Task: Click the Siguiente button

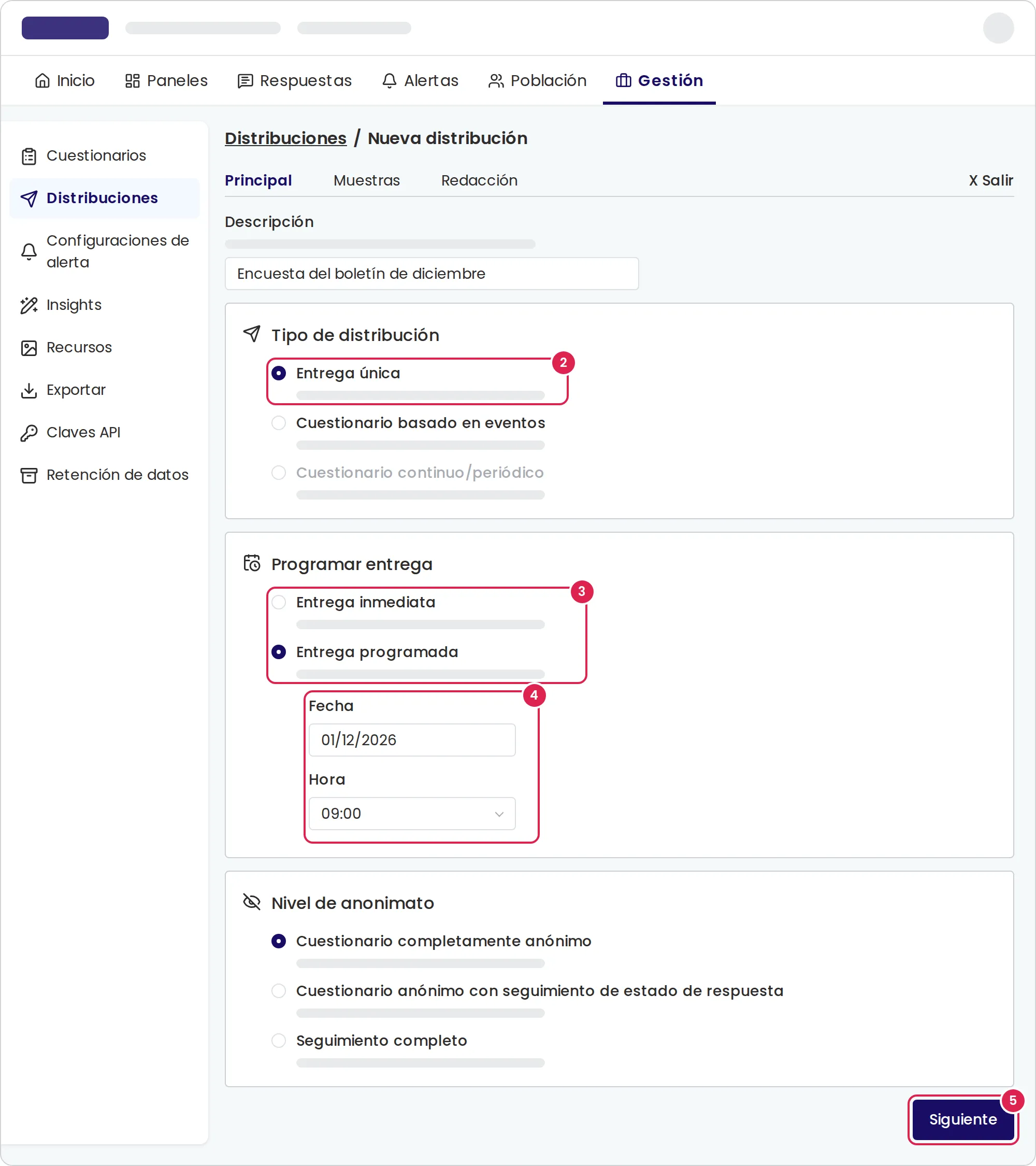Action: [x=963, y=1119]
